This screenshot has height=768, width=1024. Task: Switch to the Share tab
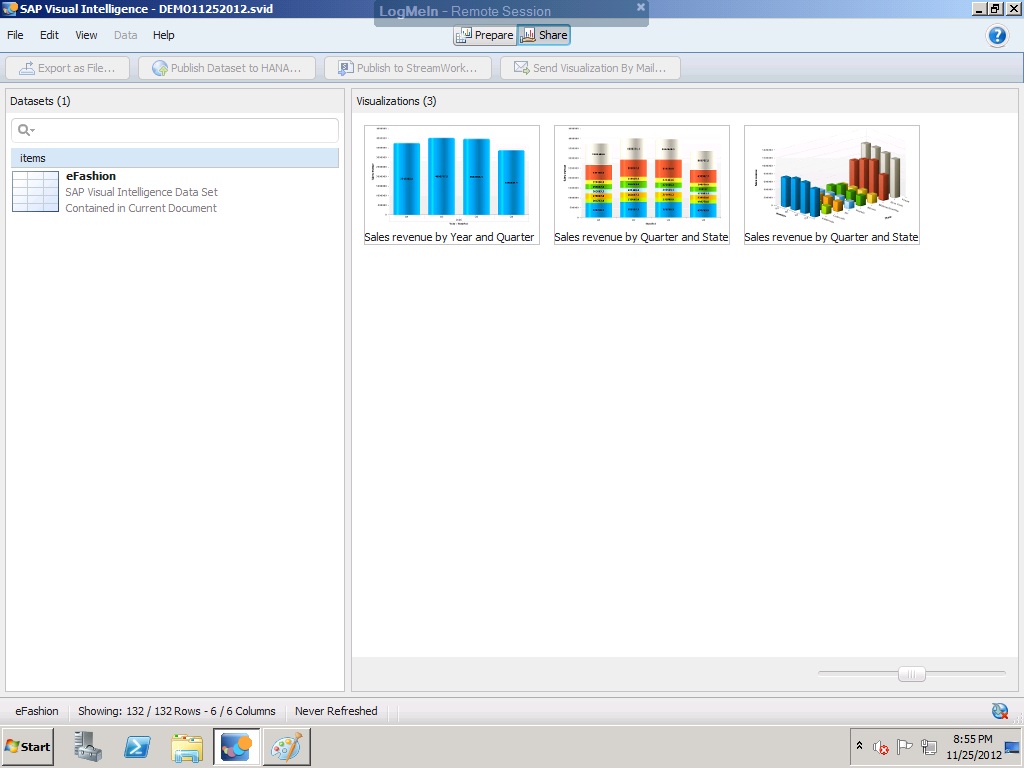(x=545, y=35)
